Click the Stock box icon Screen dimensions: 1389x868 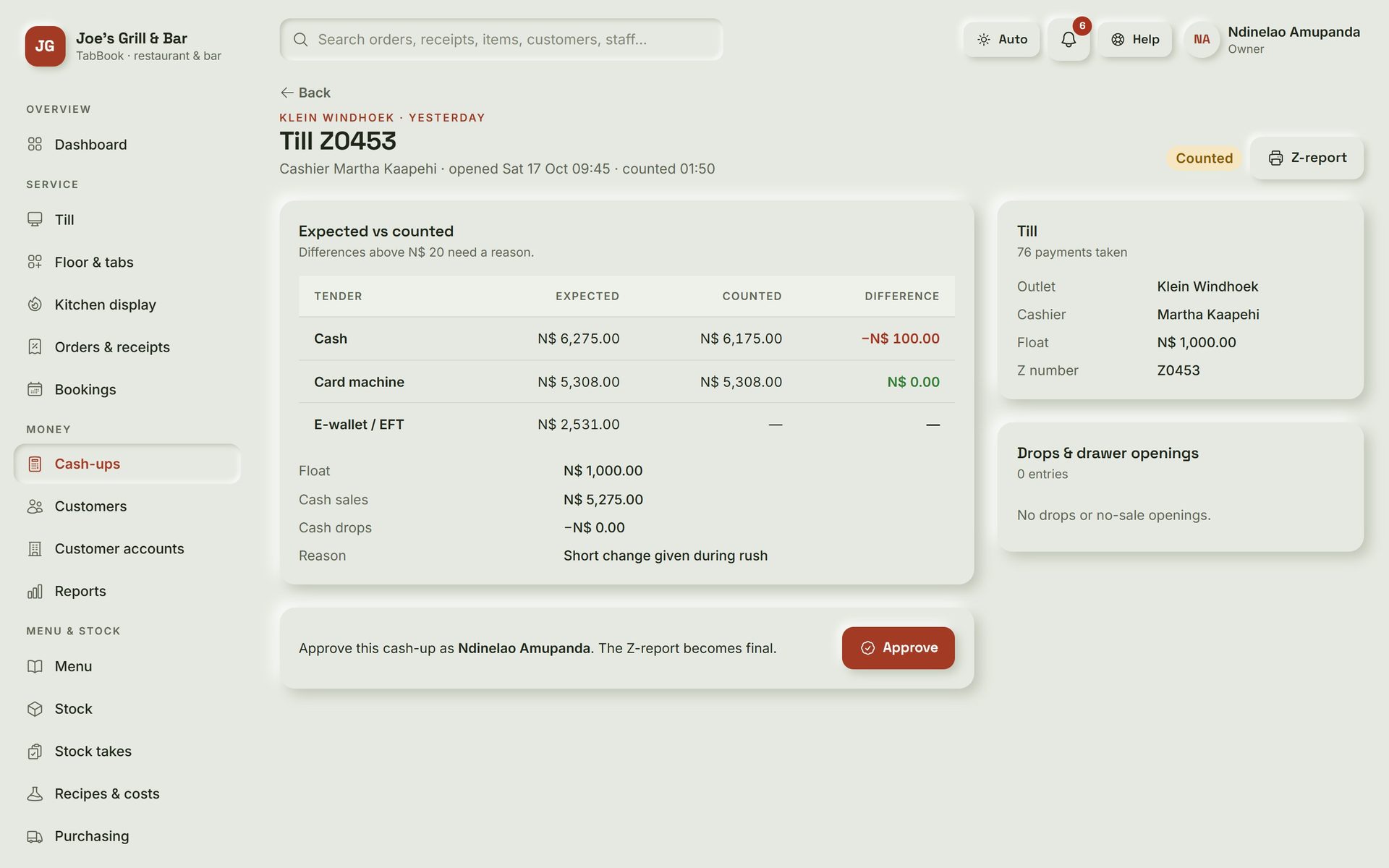point(35,709)
